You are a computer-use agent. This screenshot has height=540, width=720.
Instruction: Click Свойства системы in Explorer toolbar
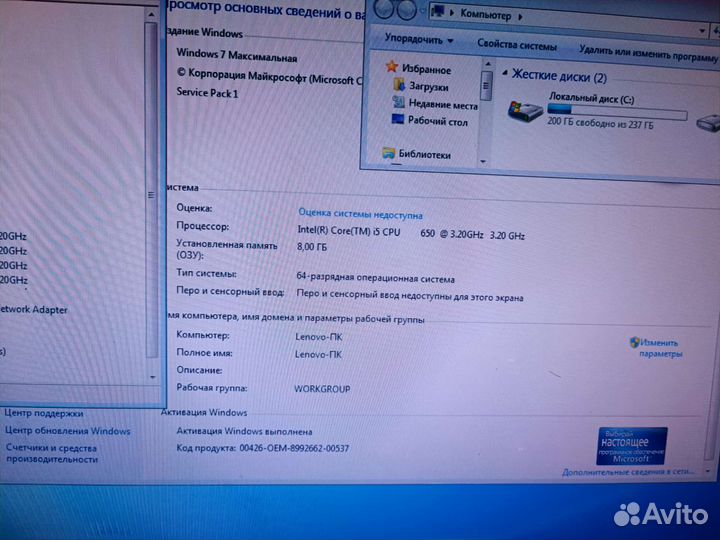(517, 45)
